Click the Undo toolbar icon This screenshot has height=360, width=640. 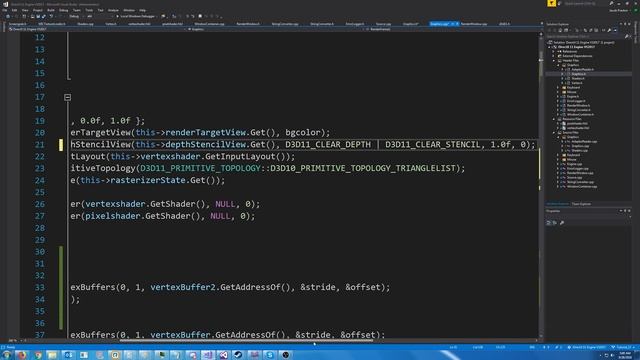tap(51, 16)
